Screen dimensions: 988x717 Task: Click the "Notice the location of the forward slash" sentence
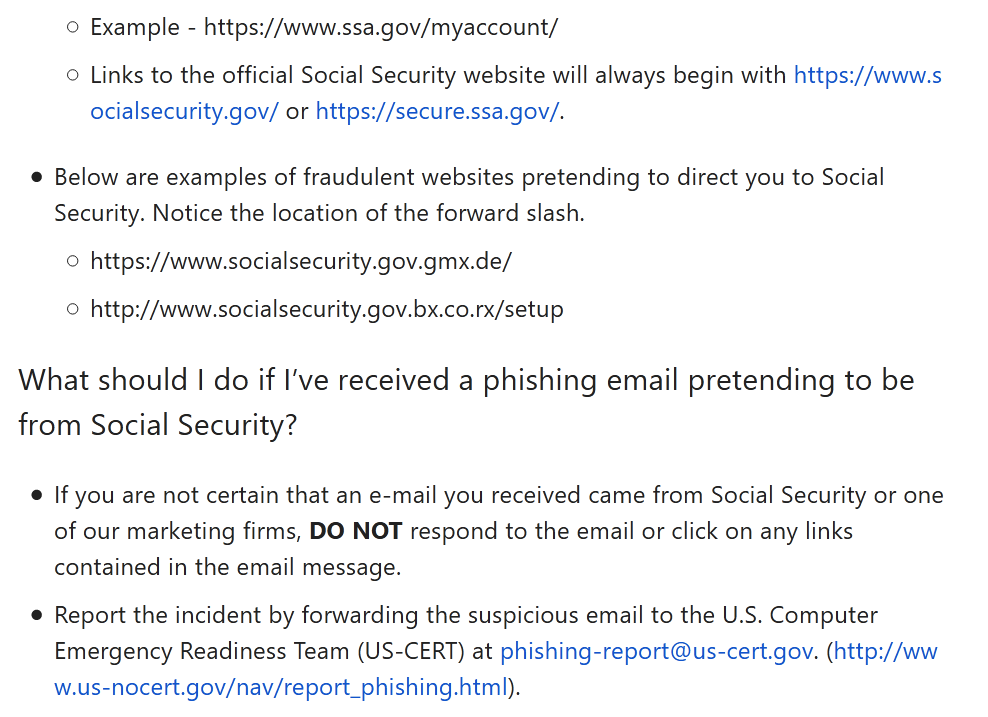pyautogui.click(x=368, y=213)
